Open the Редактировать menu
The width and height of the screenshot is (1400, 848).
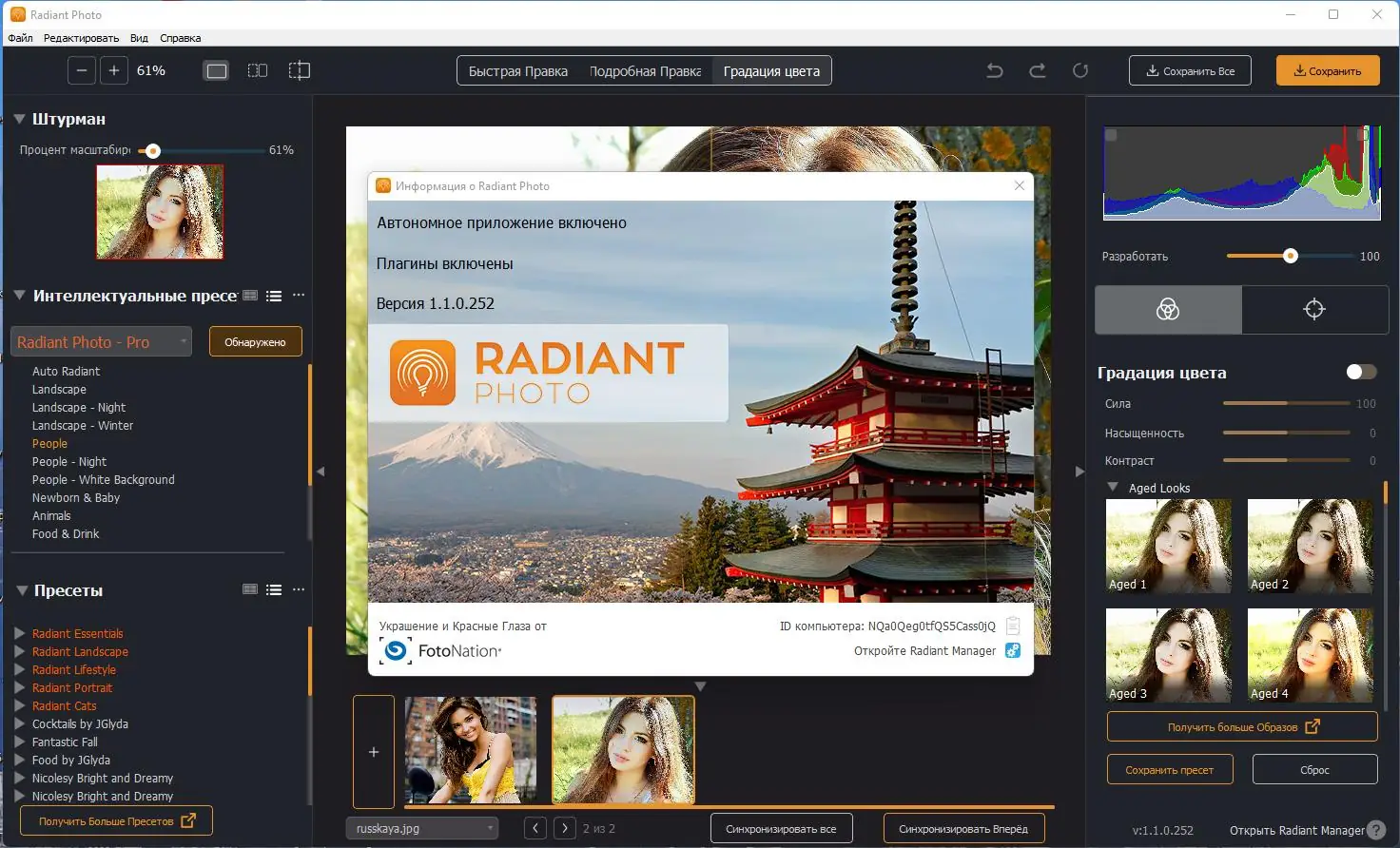click(80, 37)
